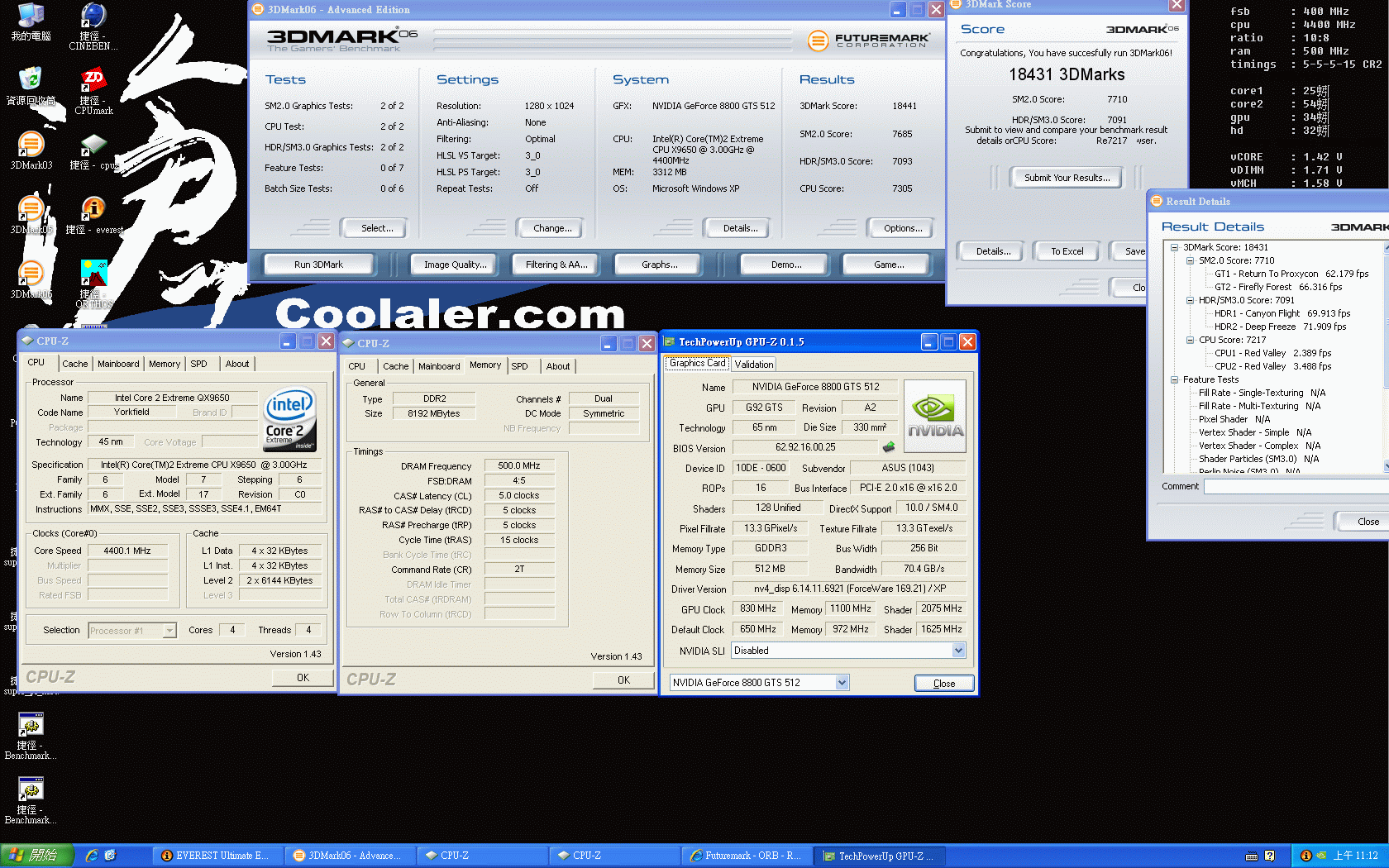Click To Excel in the Score window
Screen dimensions: 1389x868
tap(1067, 251)
